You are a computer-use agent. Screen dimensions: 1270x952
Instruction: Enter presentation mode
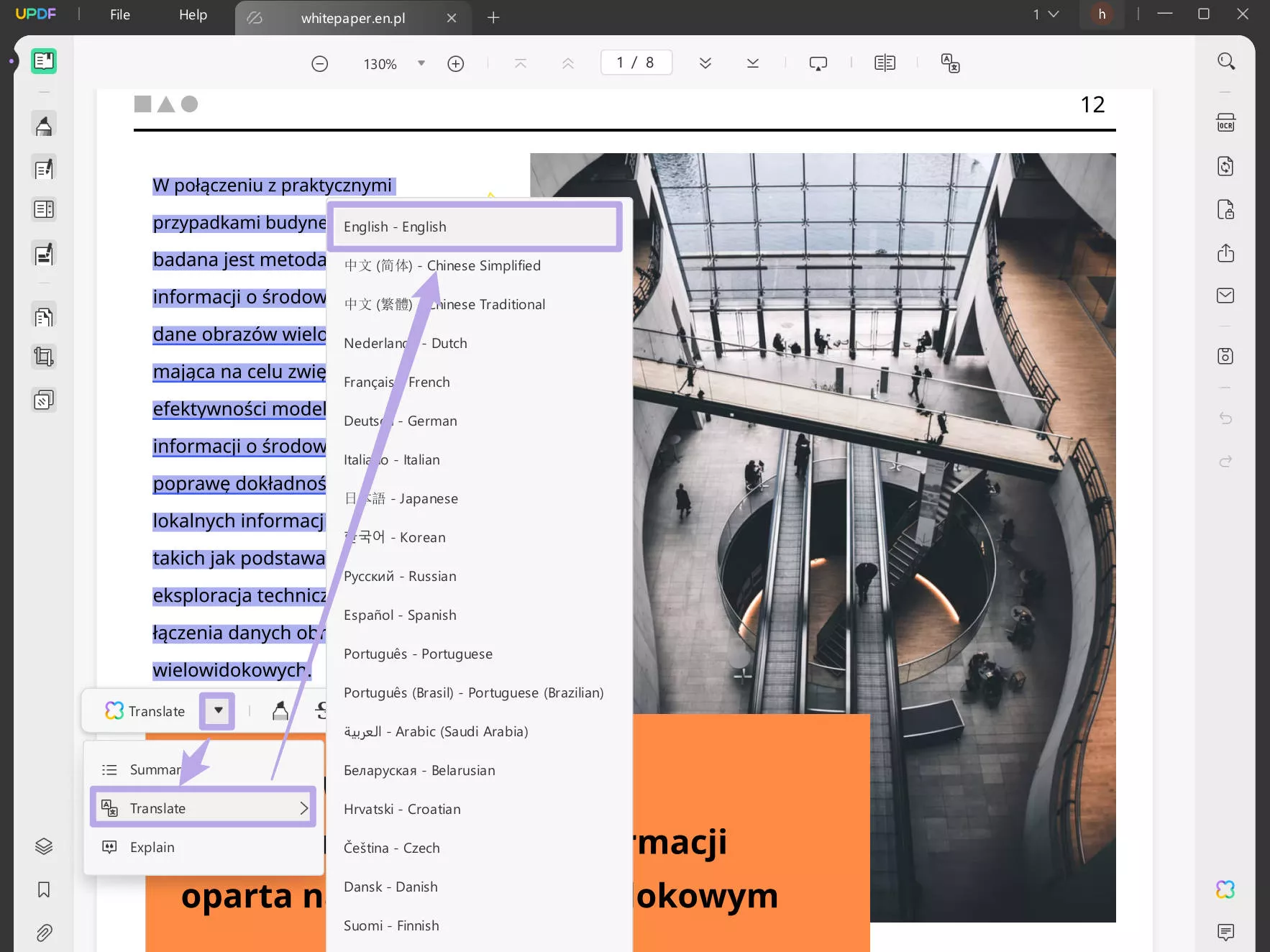[x=819, y=63]
